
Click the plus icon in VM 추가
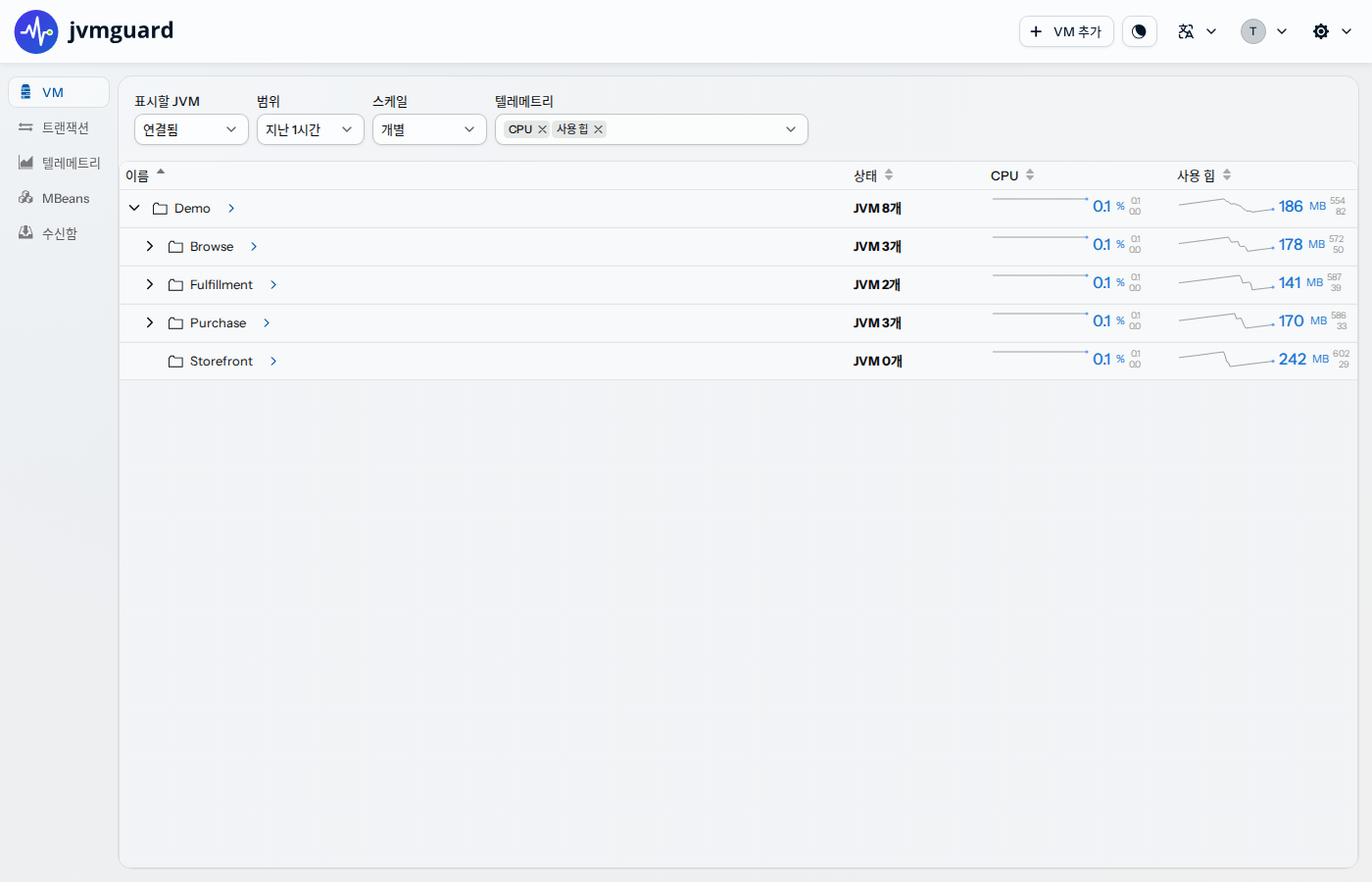tap(1036, 31)
